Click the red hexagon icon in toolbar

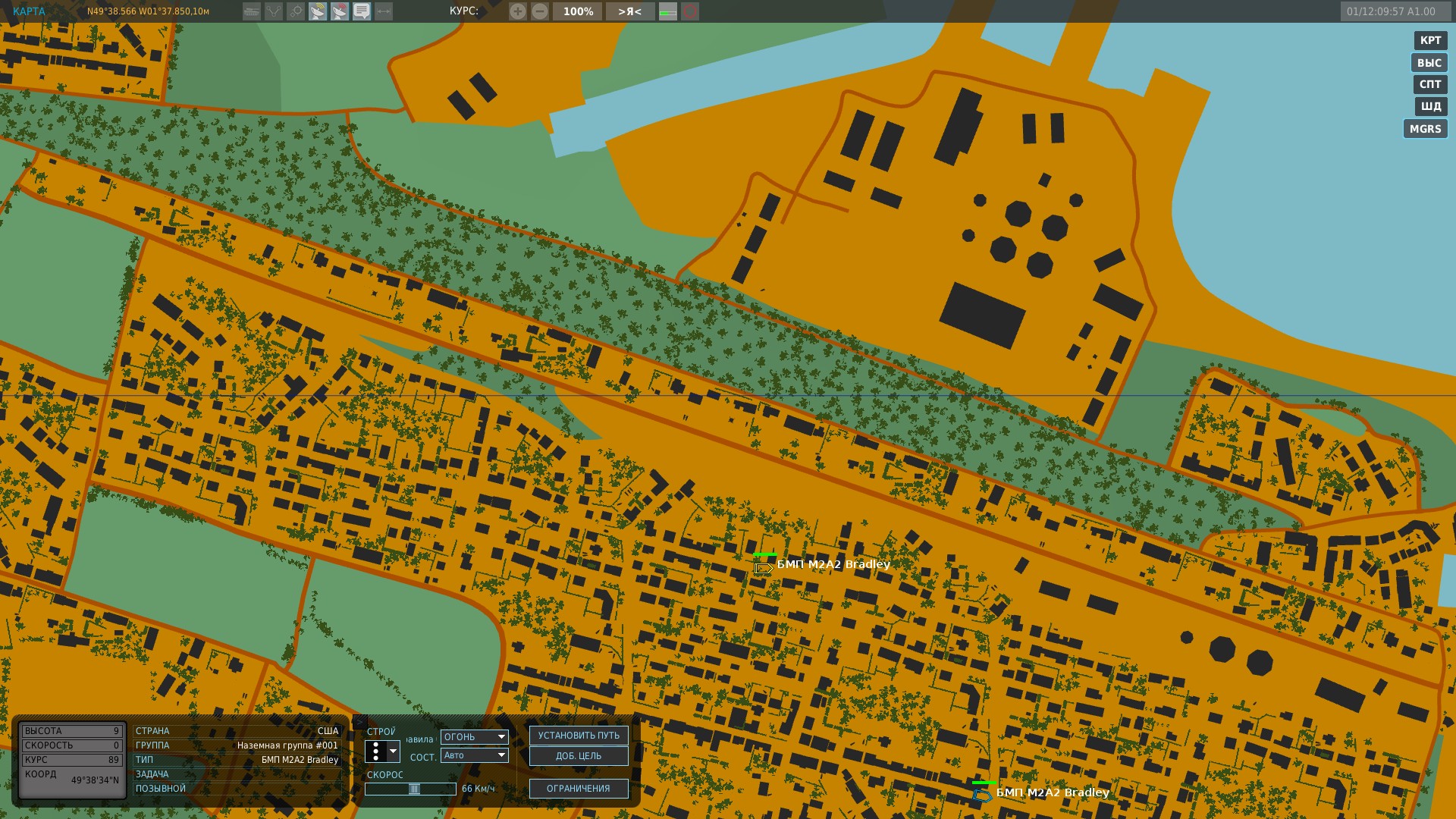pyautogui.click(x=690, y=11)
